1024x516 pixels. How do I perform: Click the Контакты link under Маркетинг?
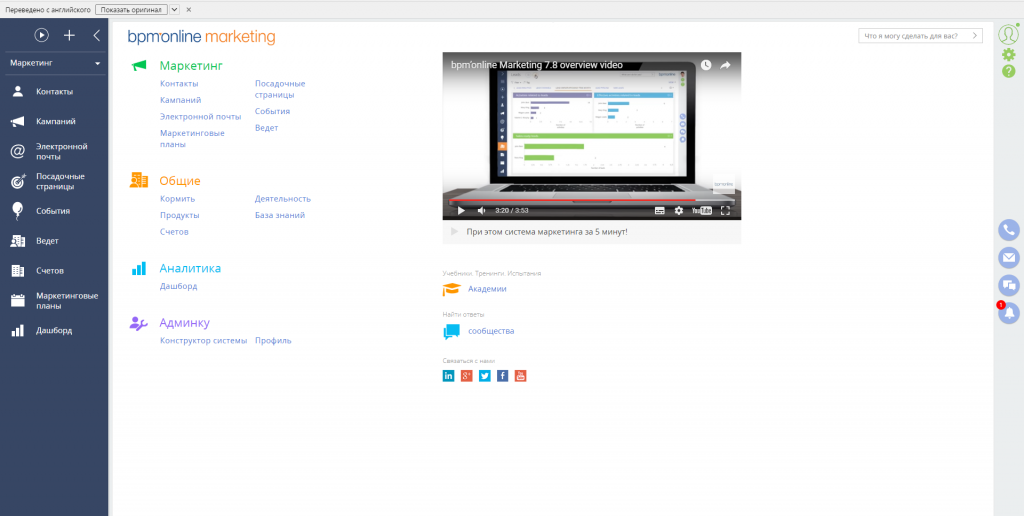pos(179,84)
